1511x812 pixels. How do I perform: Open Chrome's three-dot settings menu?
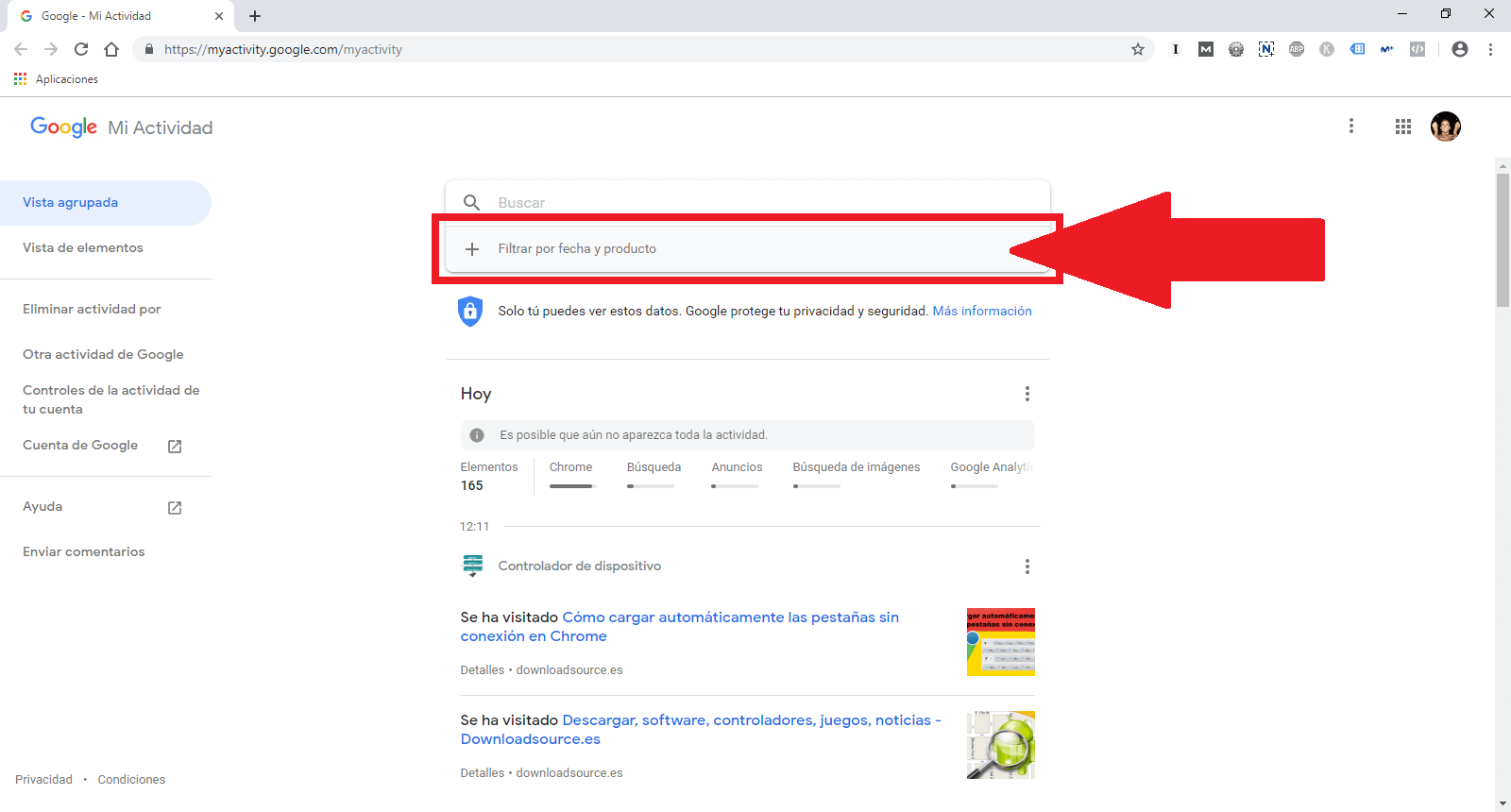tap(1490, 49)
